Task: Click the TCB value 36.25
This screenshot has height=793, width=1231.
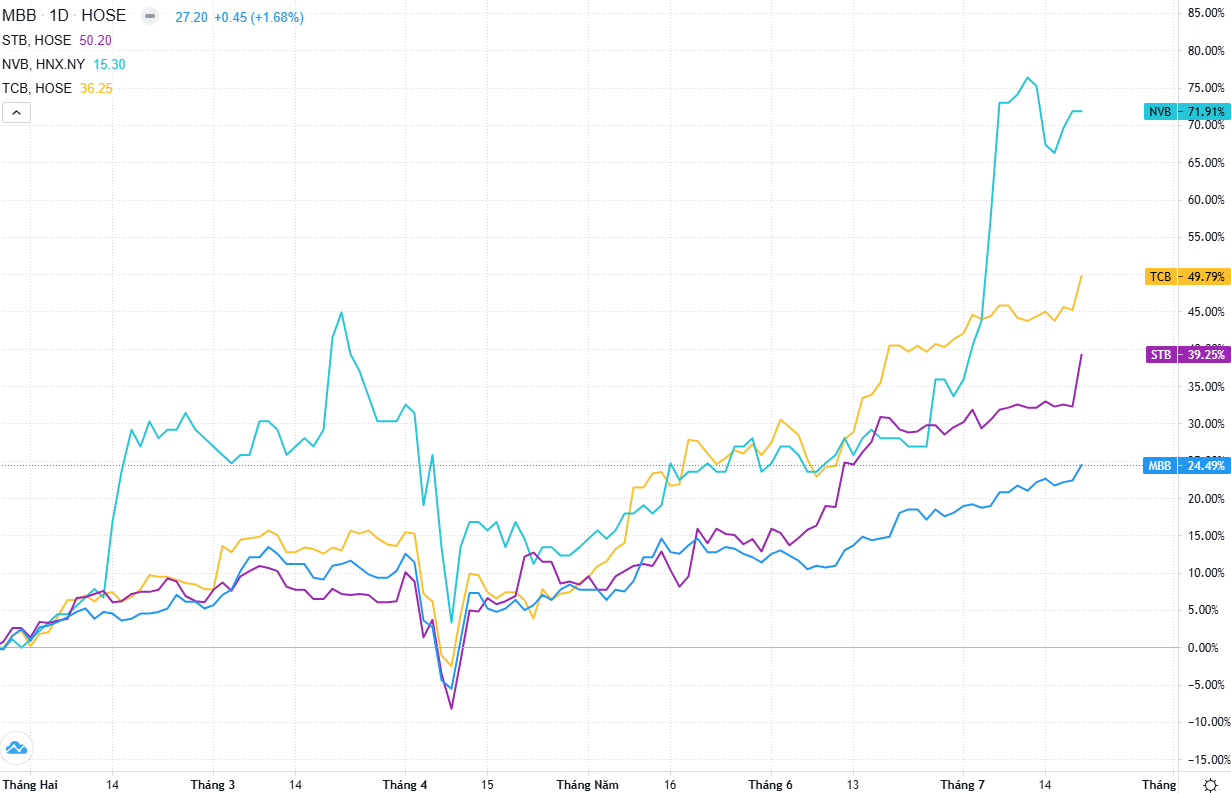Action: [95, 88]
